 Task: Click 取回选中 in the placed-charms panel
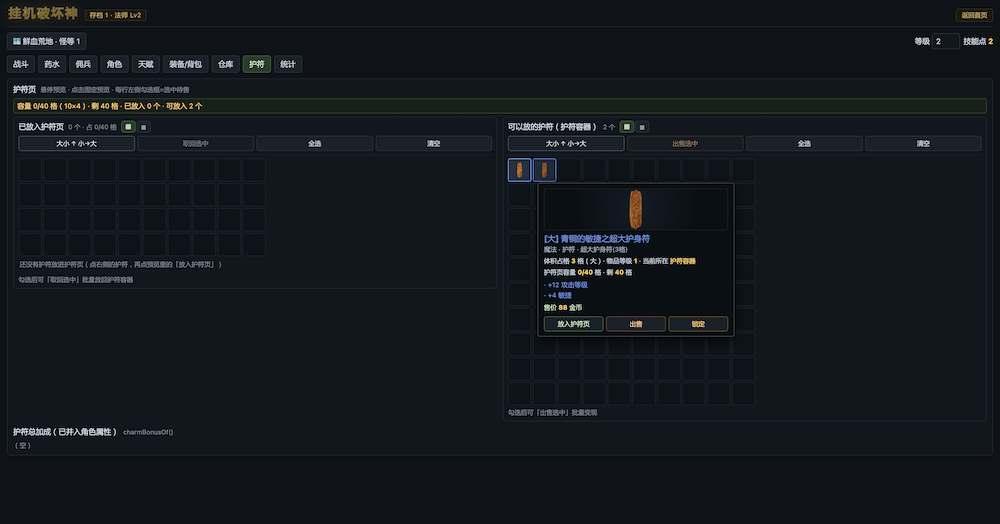(196, 143)
